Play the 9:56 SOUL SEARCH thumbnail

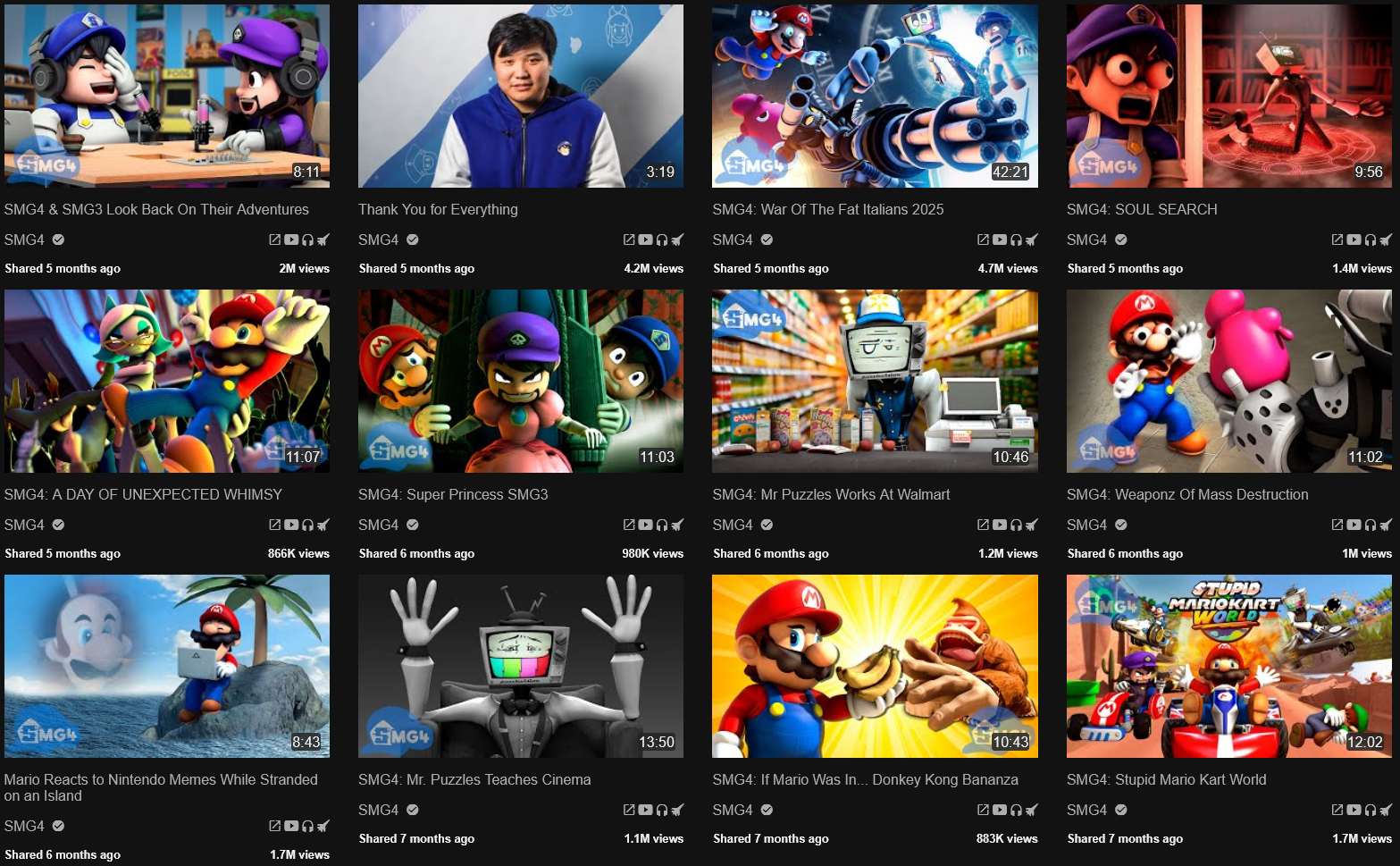click(x=1229, y=96)
